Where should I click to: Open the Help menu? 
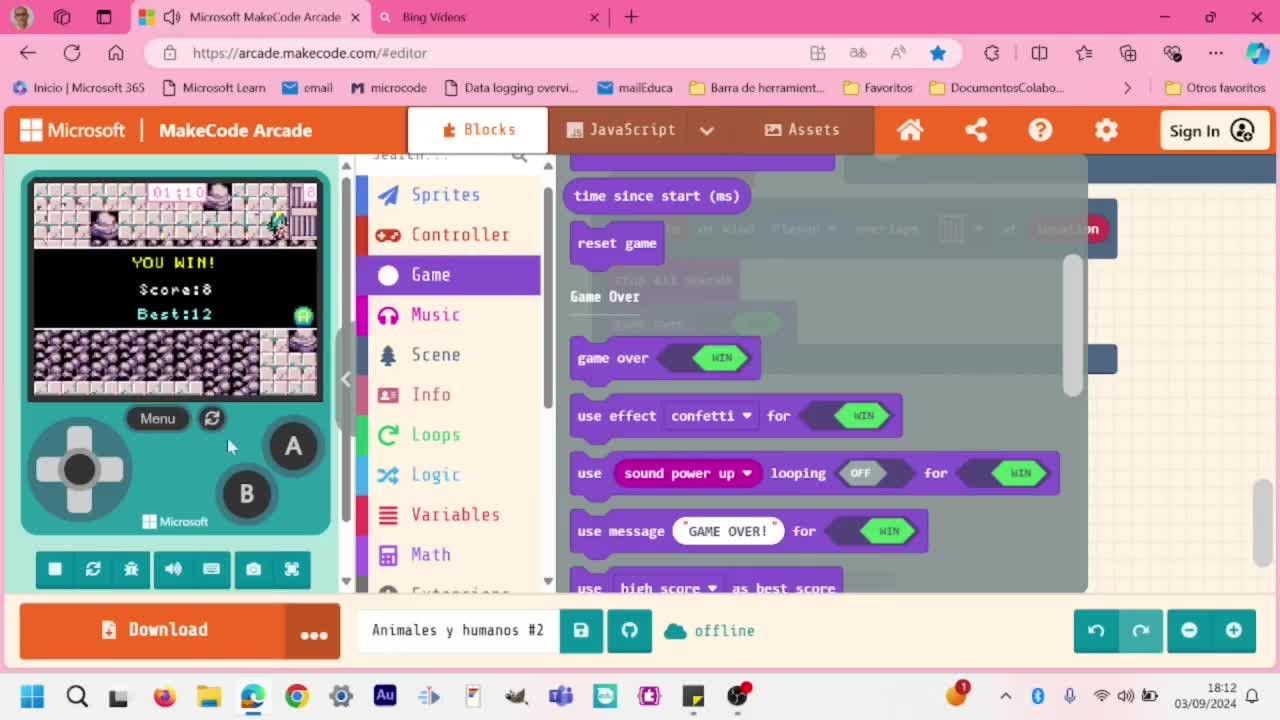(1041, 130)
